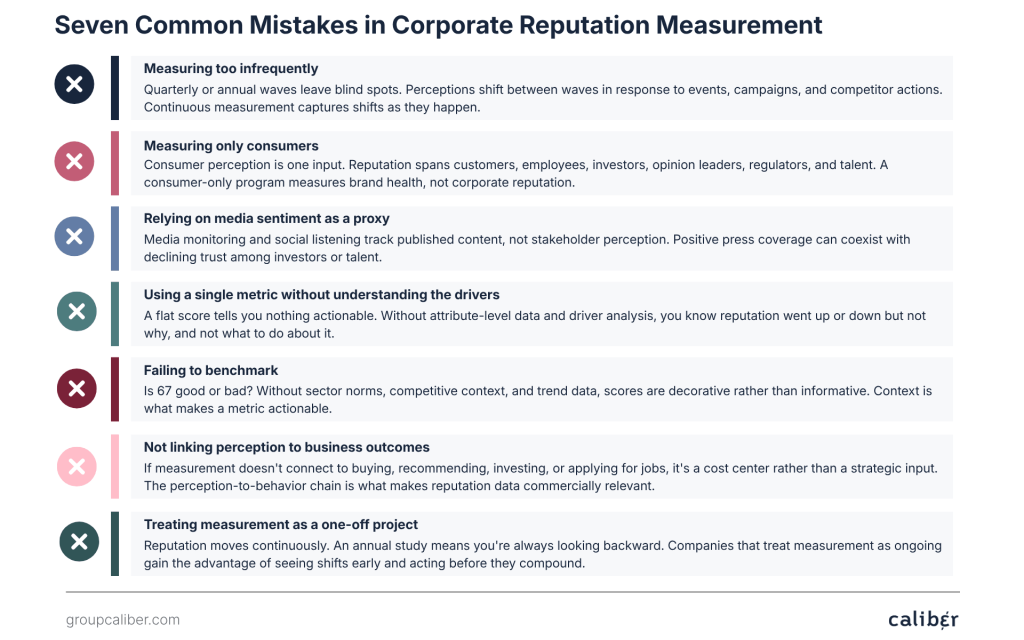Click the Measuring too infrequently heading
This screenshot has width=1024, height=640.
pos(231,69)
